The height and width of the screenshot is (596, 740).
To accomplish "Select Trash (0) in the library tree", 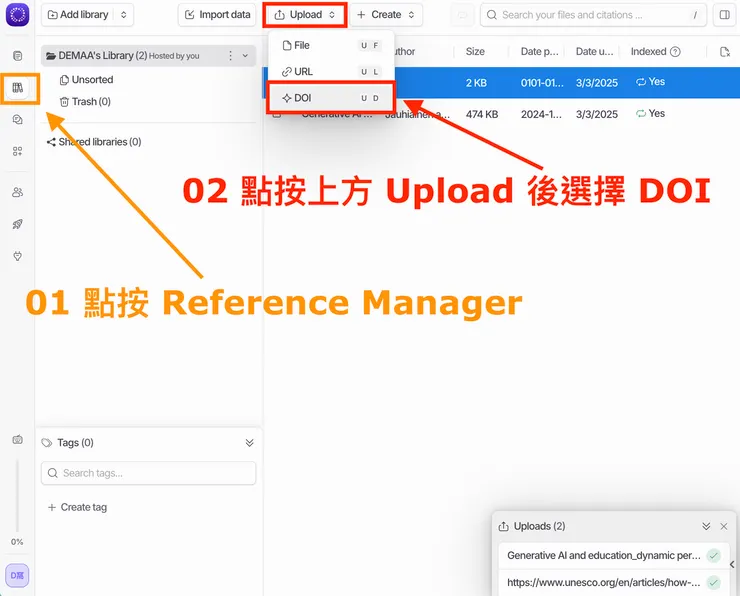I will tap(85, 101).
